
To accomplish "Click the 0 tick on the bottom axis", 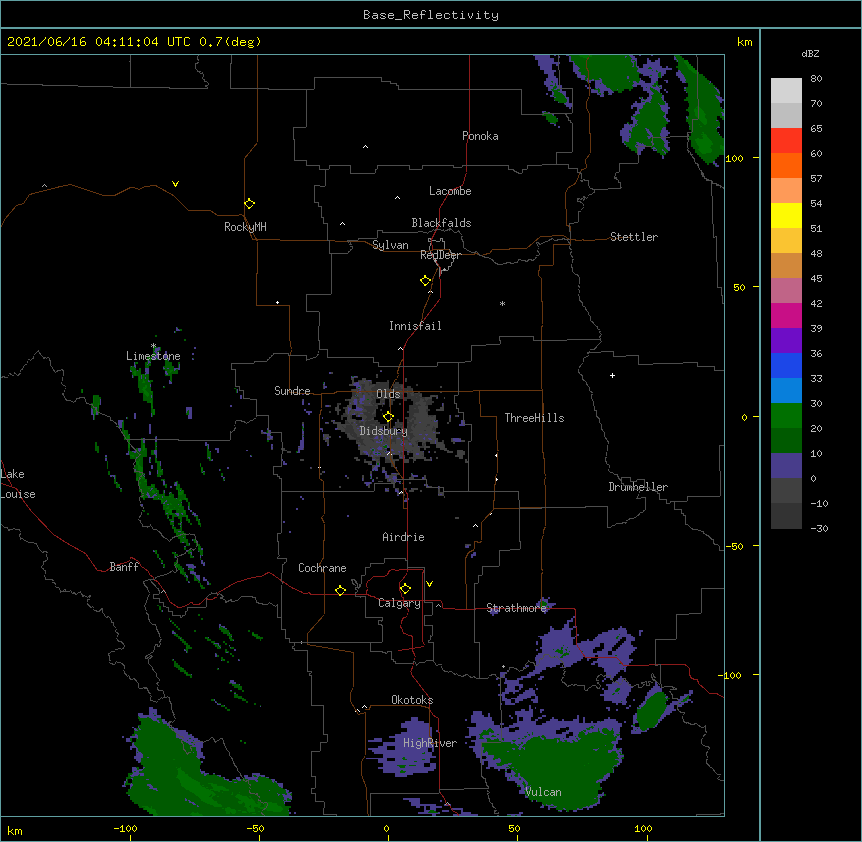I will click(x=386, y=828).
